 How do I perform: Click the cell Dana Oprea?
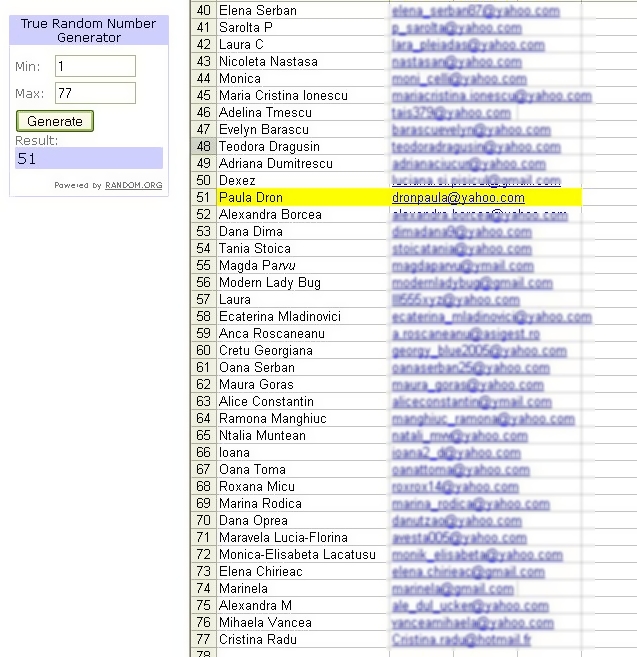pyautogui.click(x=303, y=520)
